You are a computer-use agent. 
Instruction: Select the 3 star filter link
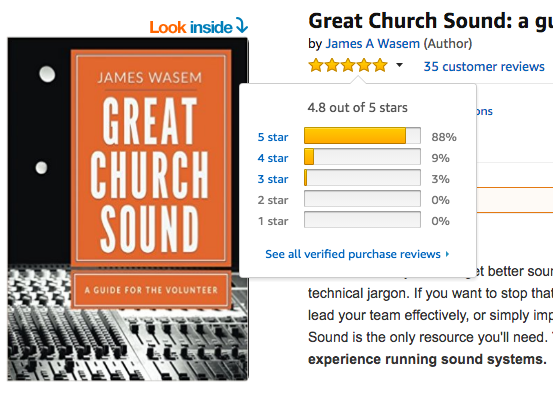pos(273,179)
